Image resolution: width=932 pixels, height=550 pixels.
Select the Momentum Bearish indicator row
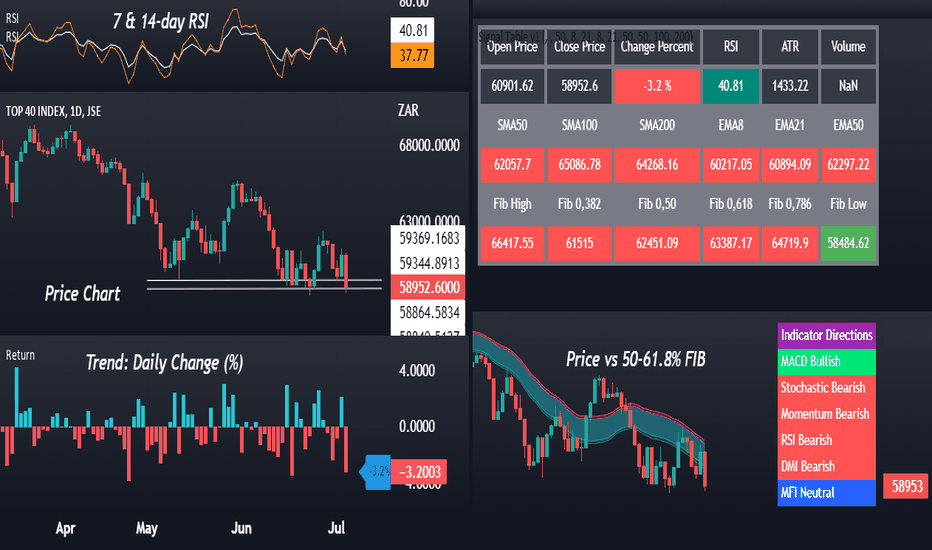point(826,414)
